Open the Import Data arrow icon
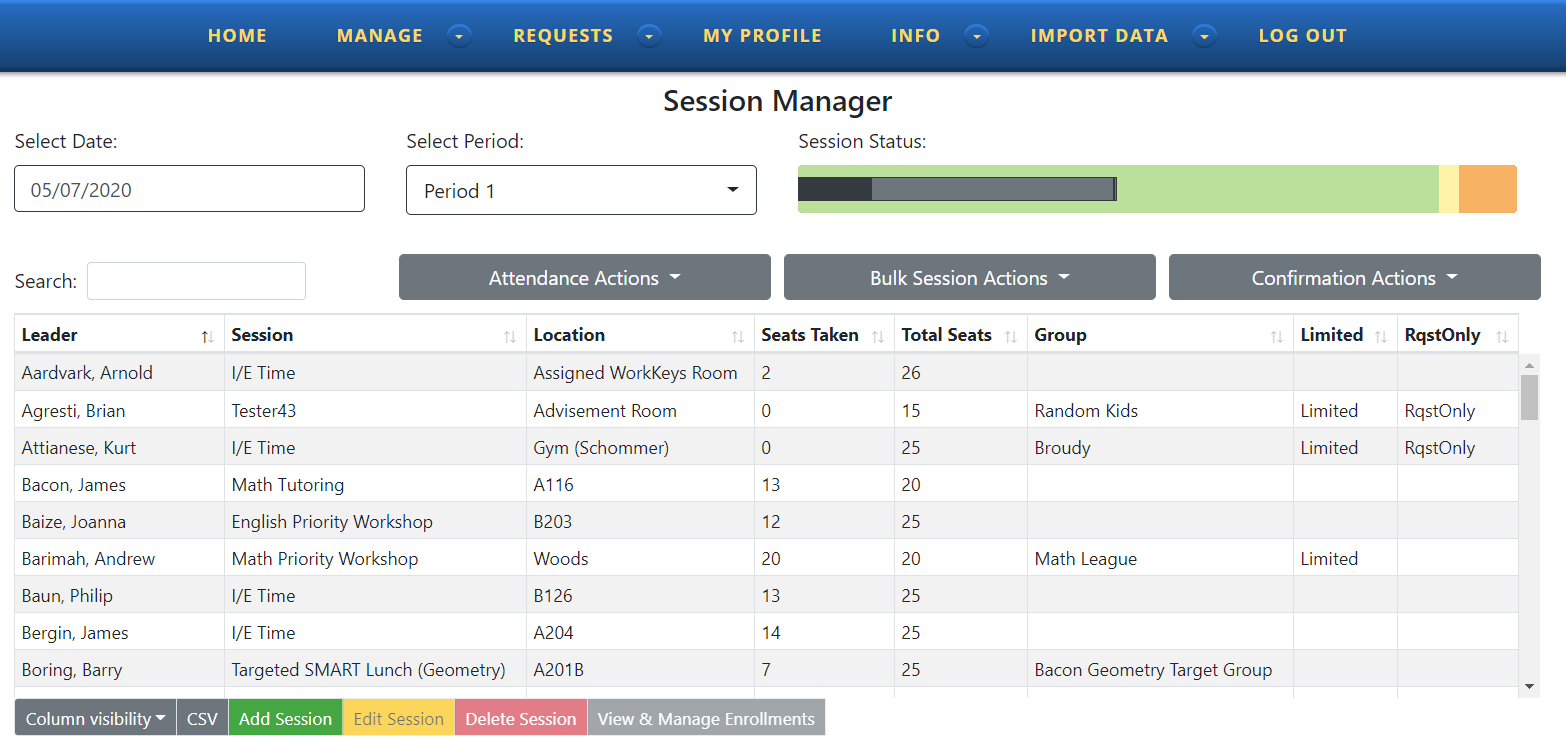 [1205, 36]
